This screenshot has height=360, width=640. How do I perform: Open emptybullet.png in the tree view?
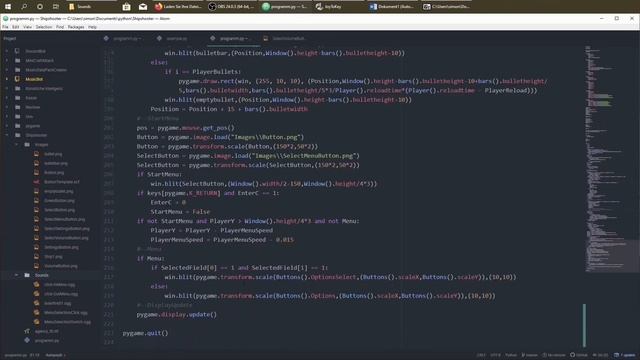tap(59, 191)
